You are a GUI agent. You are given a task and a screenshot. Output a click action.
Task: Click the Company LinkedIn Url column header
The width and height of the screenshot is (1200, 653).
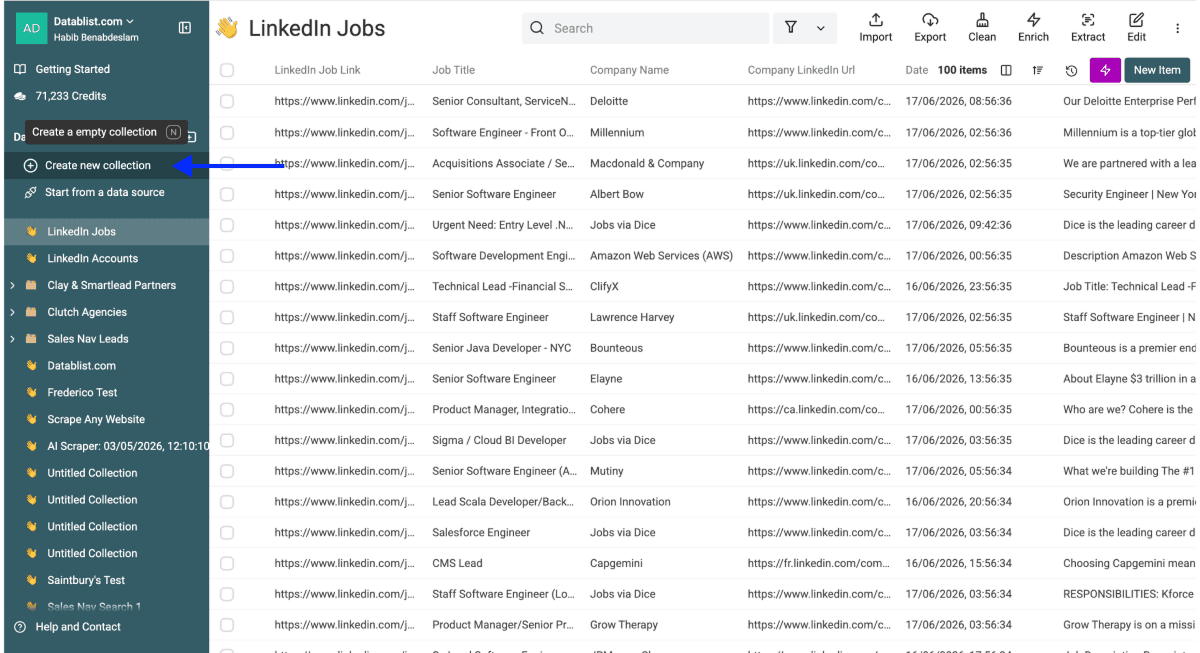click(801, 70)
